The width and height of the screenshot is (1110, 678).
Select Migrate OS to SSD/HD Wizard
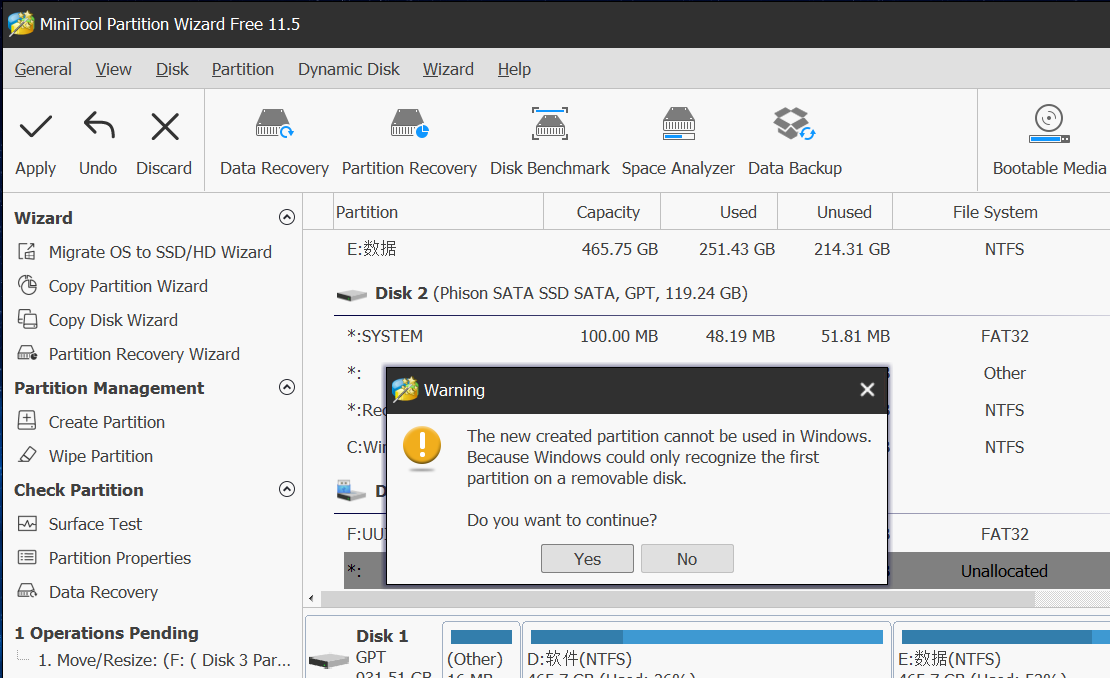(x=160, y=252)
